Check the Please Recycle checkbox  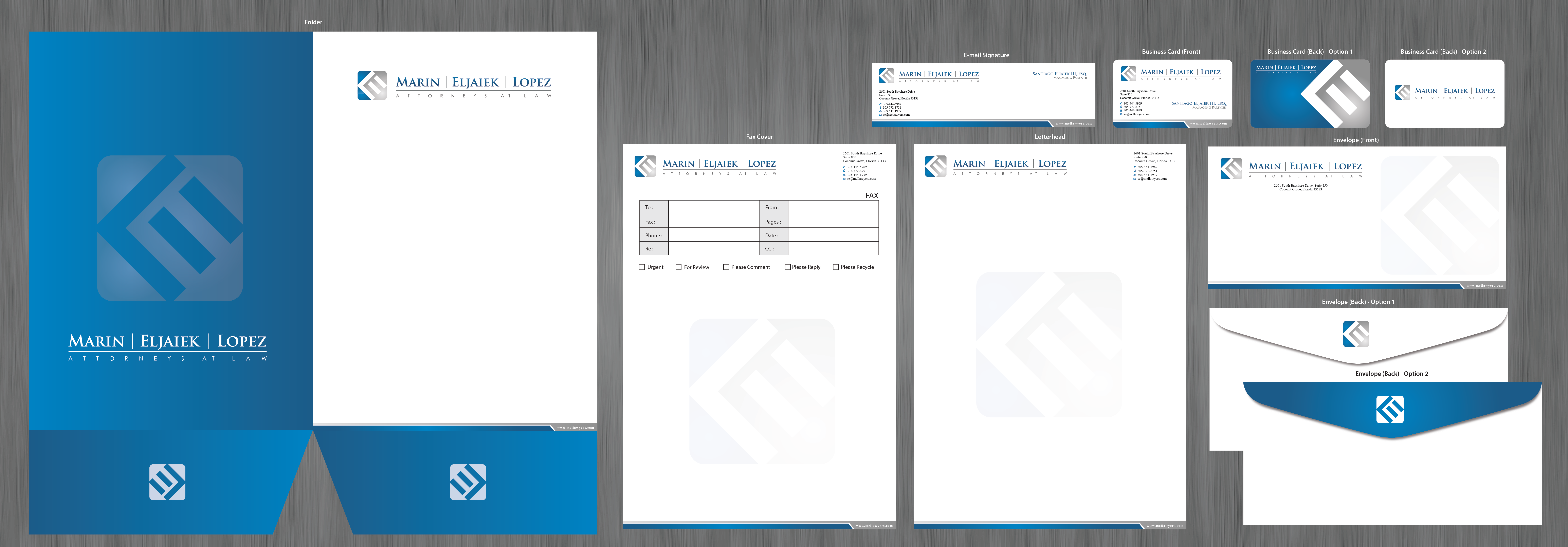(x=836, y=267)
